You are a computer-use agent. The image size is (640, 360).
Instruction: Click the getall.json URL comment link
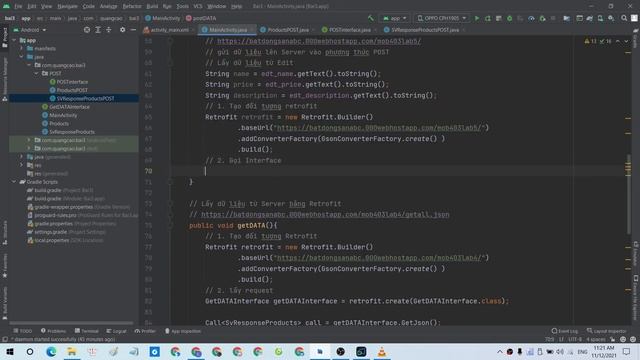[325, 215]
